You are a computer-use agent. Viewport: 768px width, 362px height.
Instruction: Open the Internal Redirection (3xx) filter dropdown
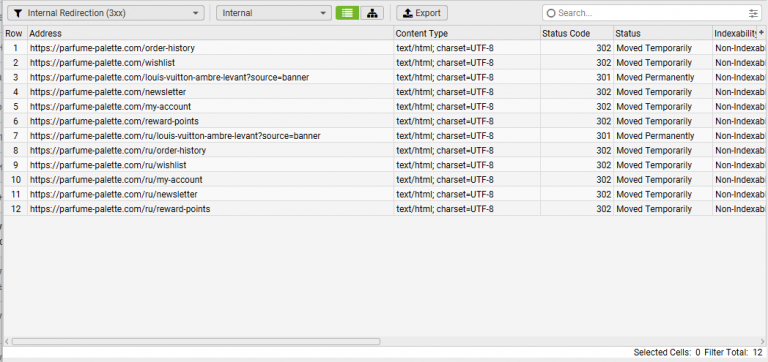106,13
